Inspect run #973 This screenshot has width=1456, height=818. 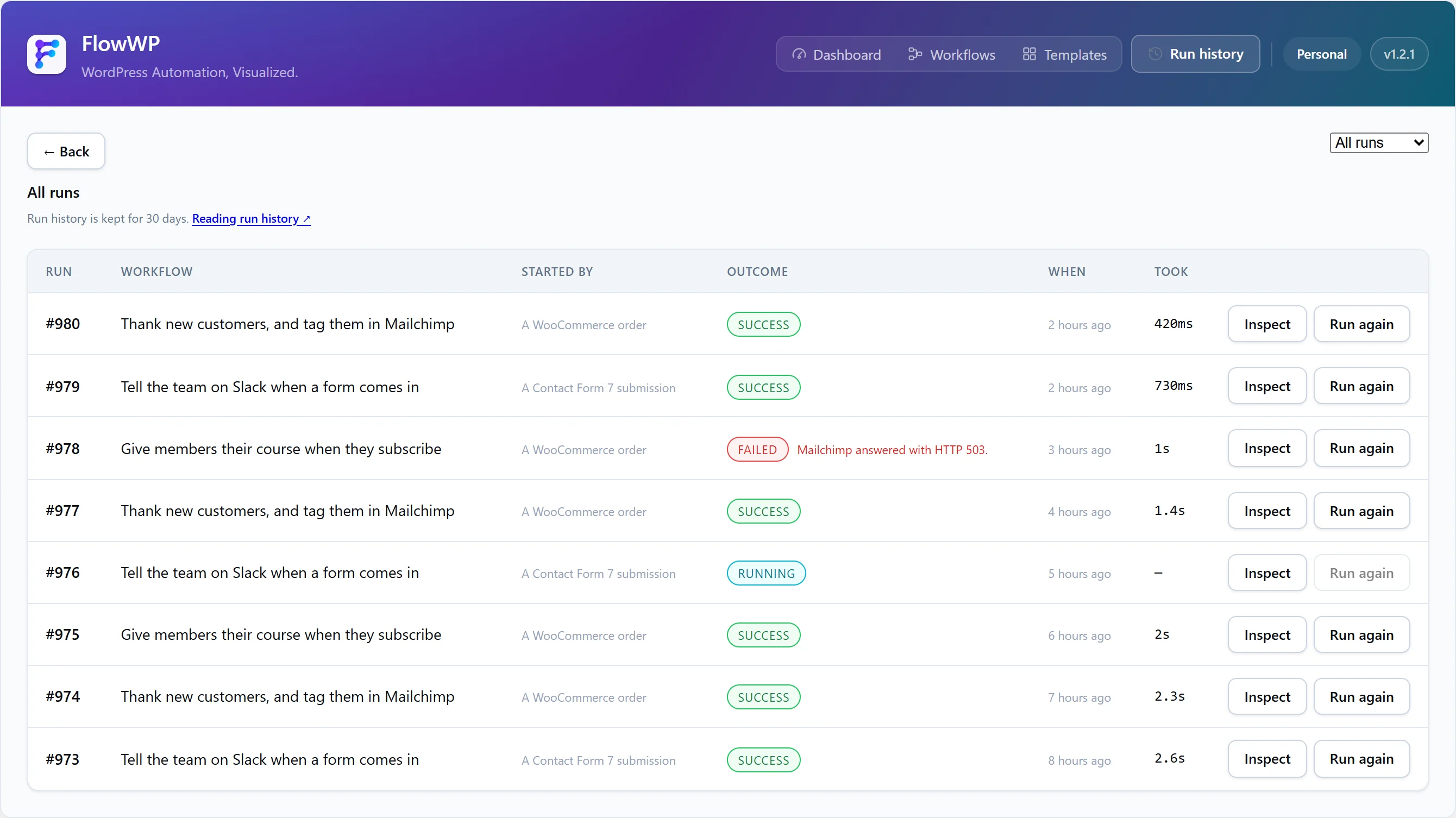1266,759
